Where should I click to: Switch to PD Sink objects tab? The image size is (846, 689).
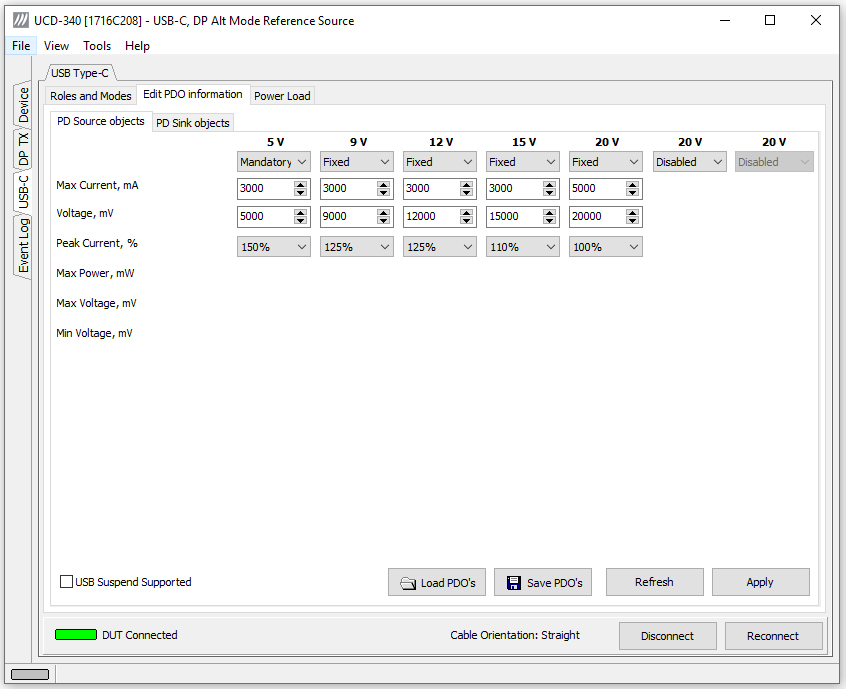pyautogui.click(x=193, y=123)
